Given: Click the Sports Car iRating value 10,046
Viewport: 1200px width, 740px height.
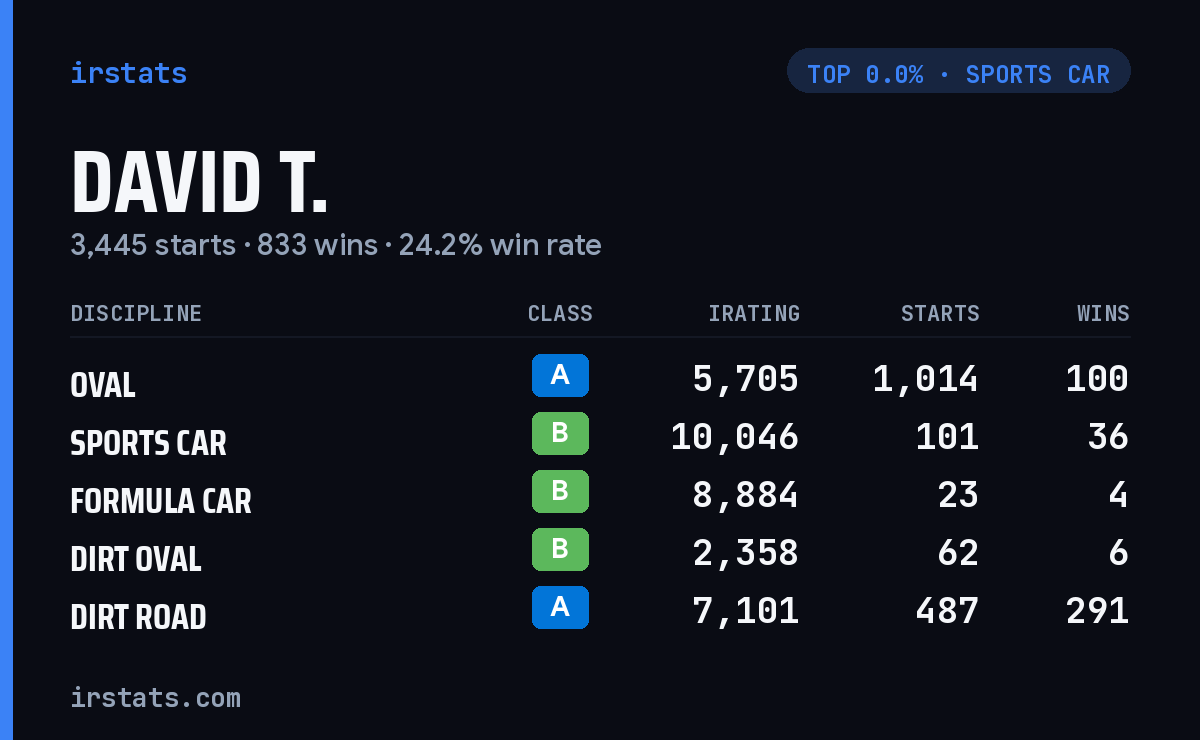Looking at the screenshot, I should coord(735,437).
